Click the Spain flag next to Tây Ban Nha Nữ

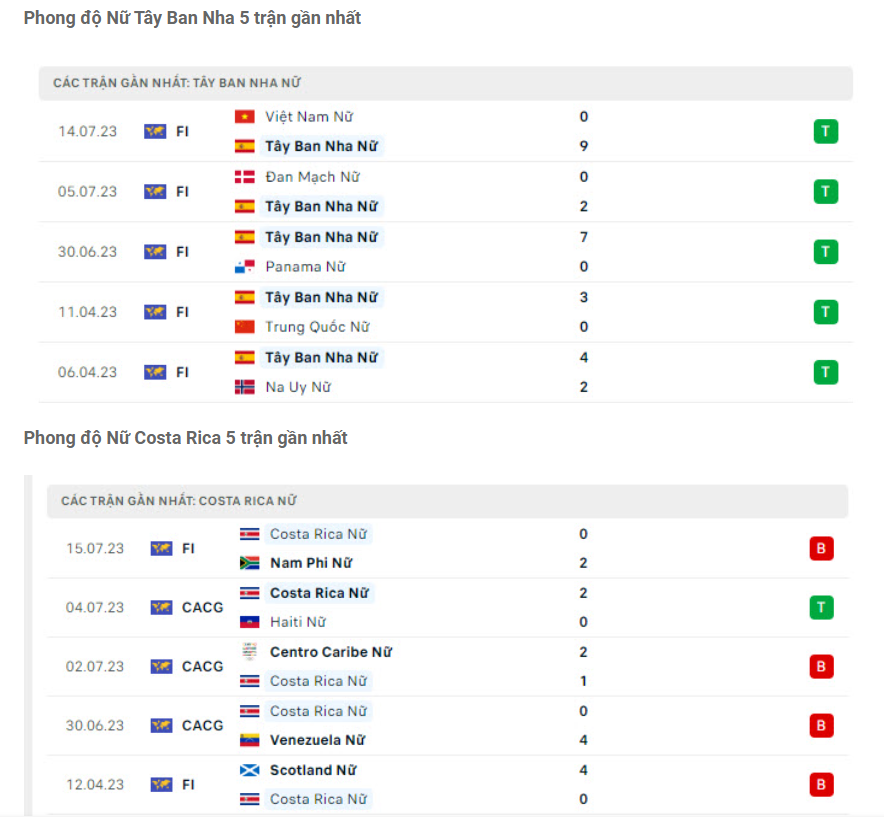[246, 146]
